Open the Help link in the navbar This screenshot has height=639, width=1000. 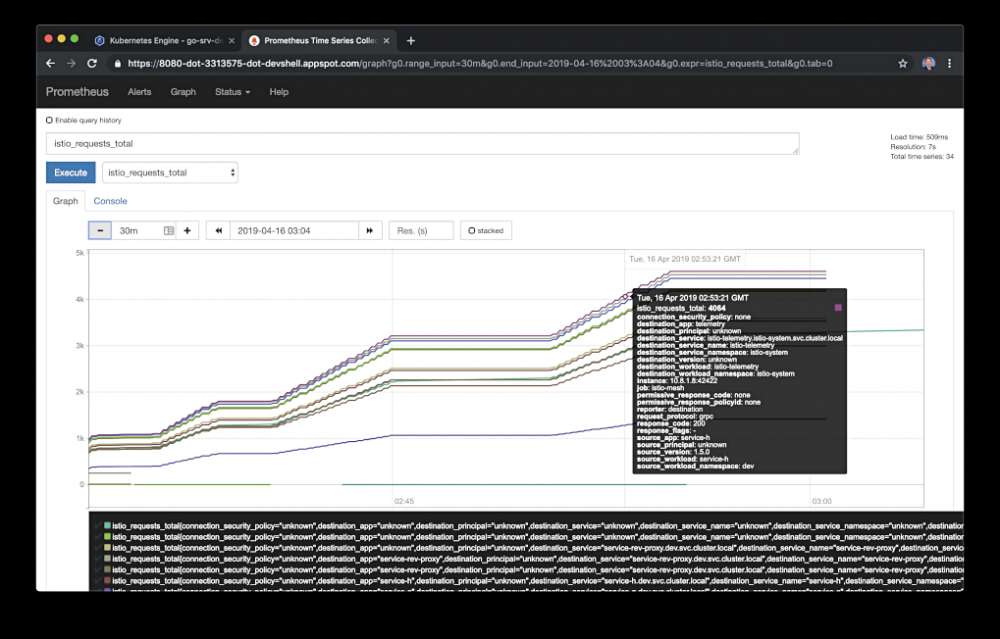(279, 92)
